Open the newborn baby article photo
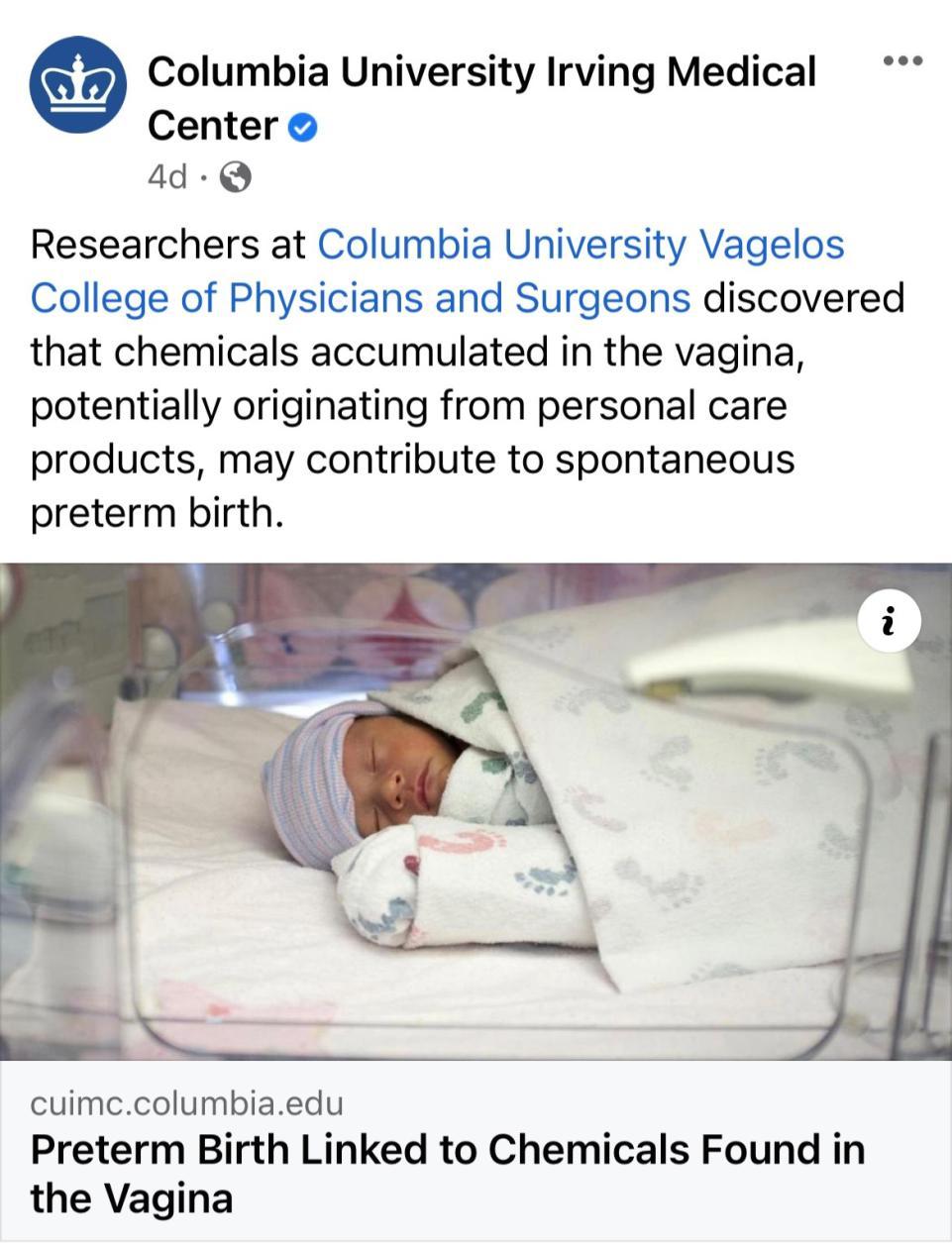Image resolution: width=952 pixels, height=1248 pixels. click(476, 811)
